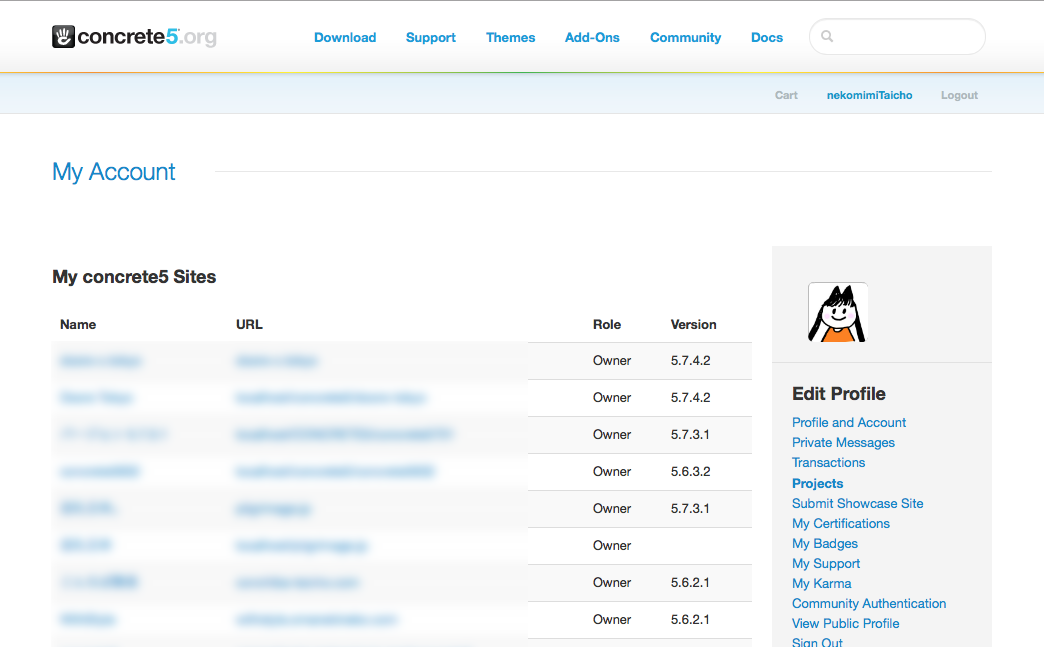1044x647 pixels.
Task: Open Profile and Account link
Action: pos(849,423)
